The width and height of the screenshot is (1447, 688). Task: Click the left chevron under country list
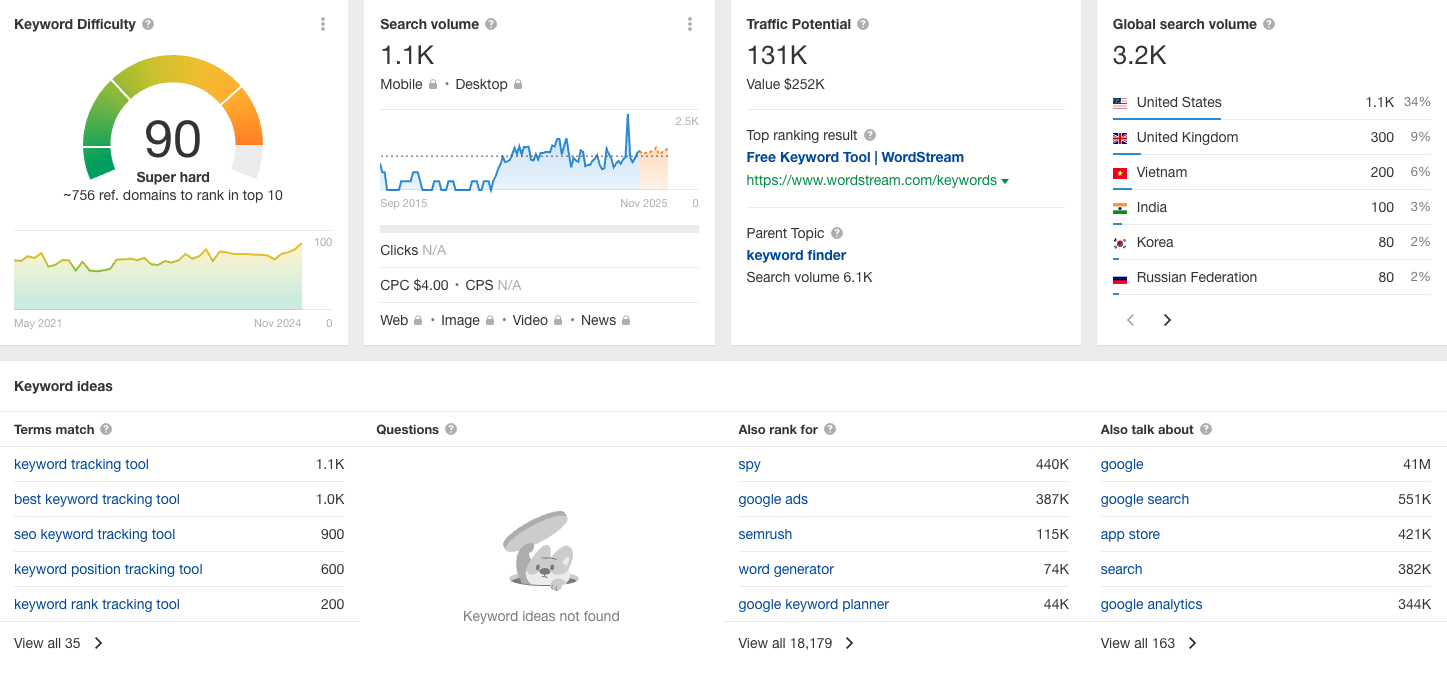pyautogui.click(x=1130, y=320)
